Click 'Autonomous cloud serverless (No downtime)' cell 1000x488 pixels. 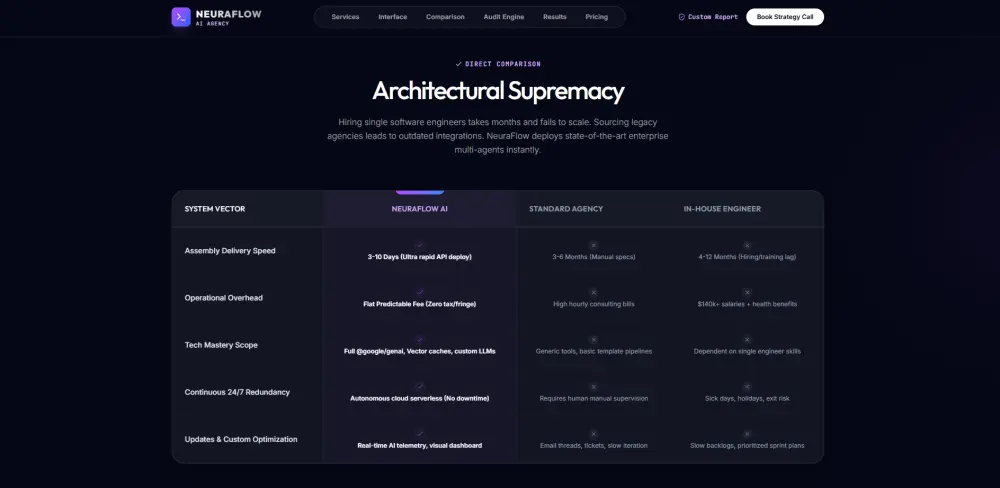coord(420,399)
